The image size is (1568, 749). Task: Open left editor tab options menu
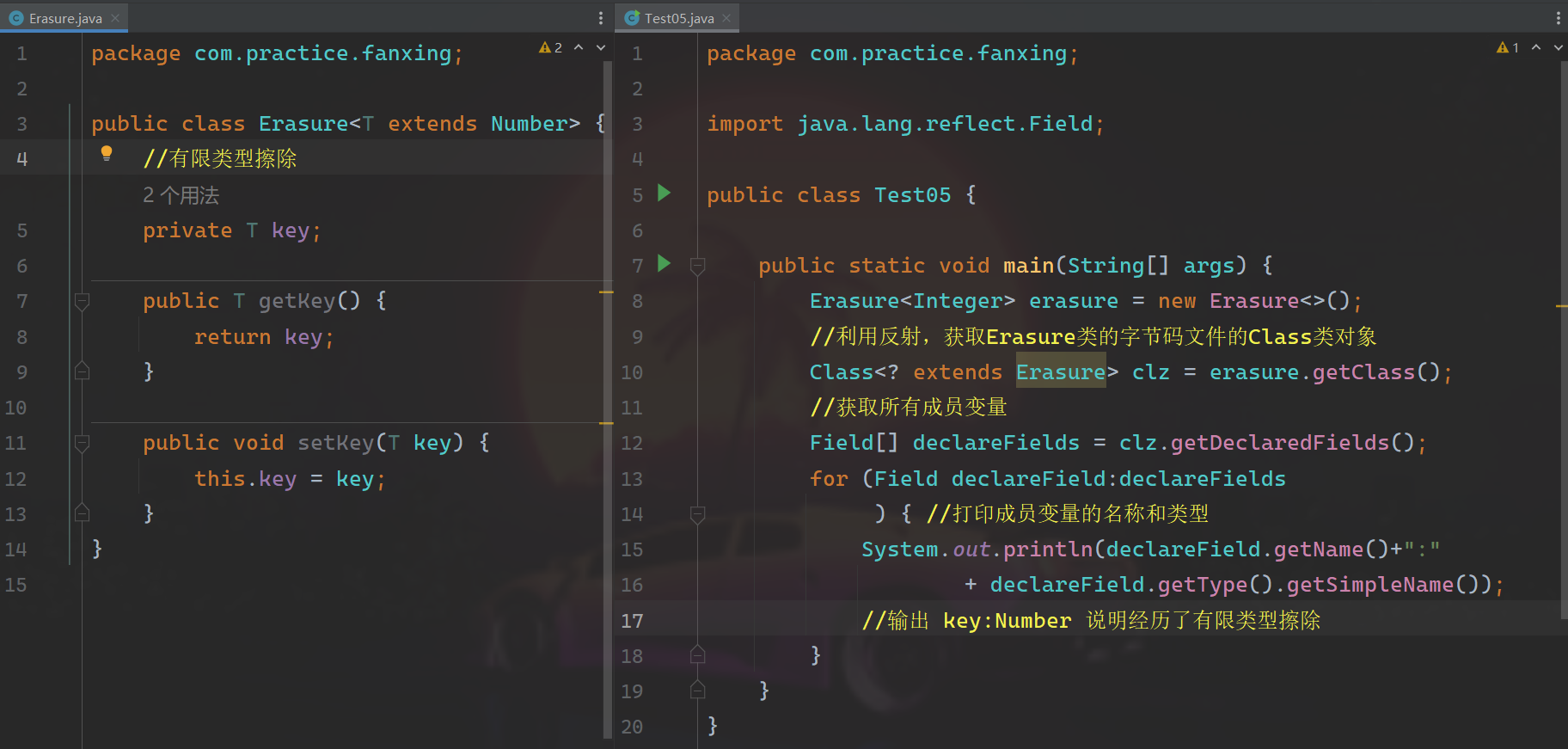(x=600, y=18)
